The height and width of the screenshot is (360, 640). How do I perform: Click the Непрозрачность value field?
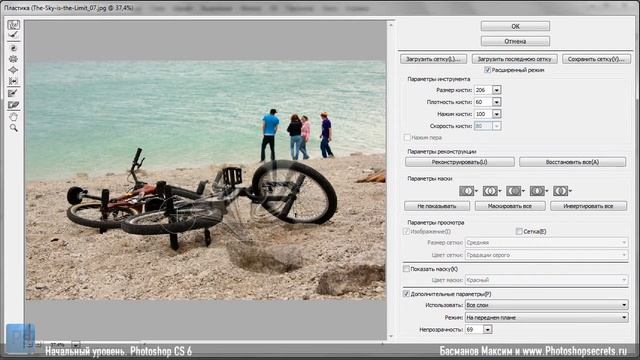pos(474,329)
